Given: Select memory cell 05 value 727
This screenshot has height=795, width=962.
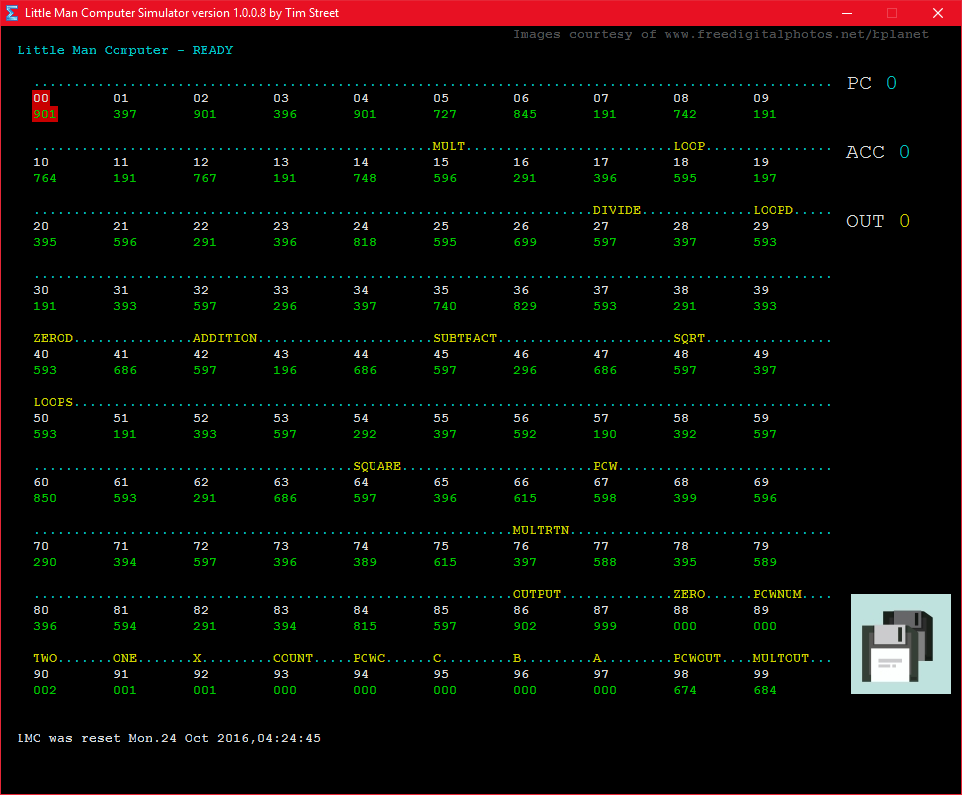Looking at the screenshot, I should (x=445, y=114).
